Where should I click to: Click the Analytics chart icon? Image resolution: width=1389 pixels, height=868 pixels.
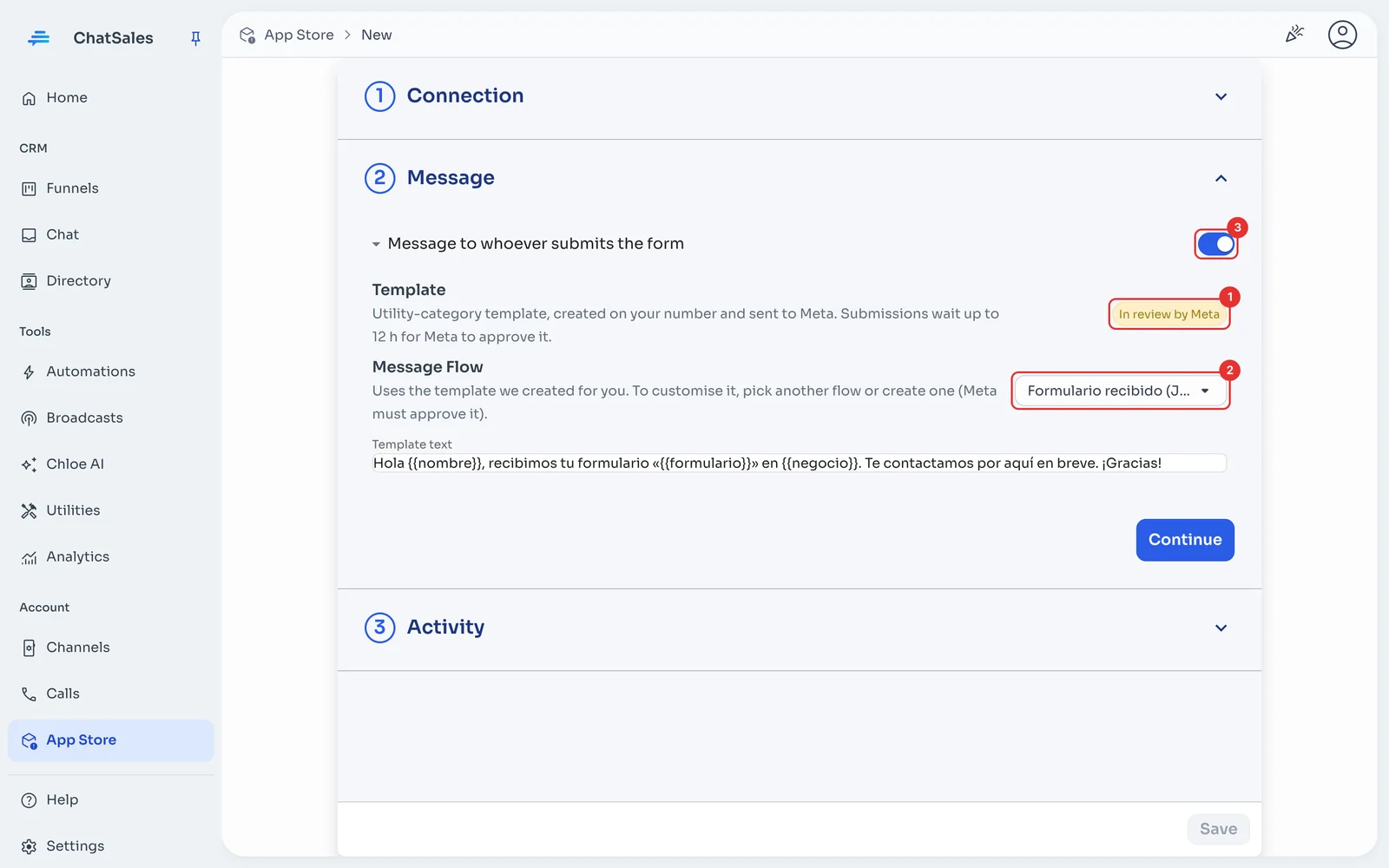(29, 557)
